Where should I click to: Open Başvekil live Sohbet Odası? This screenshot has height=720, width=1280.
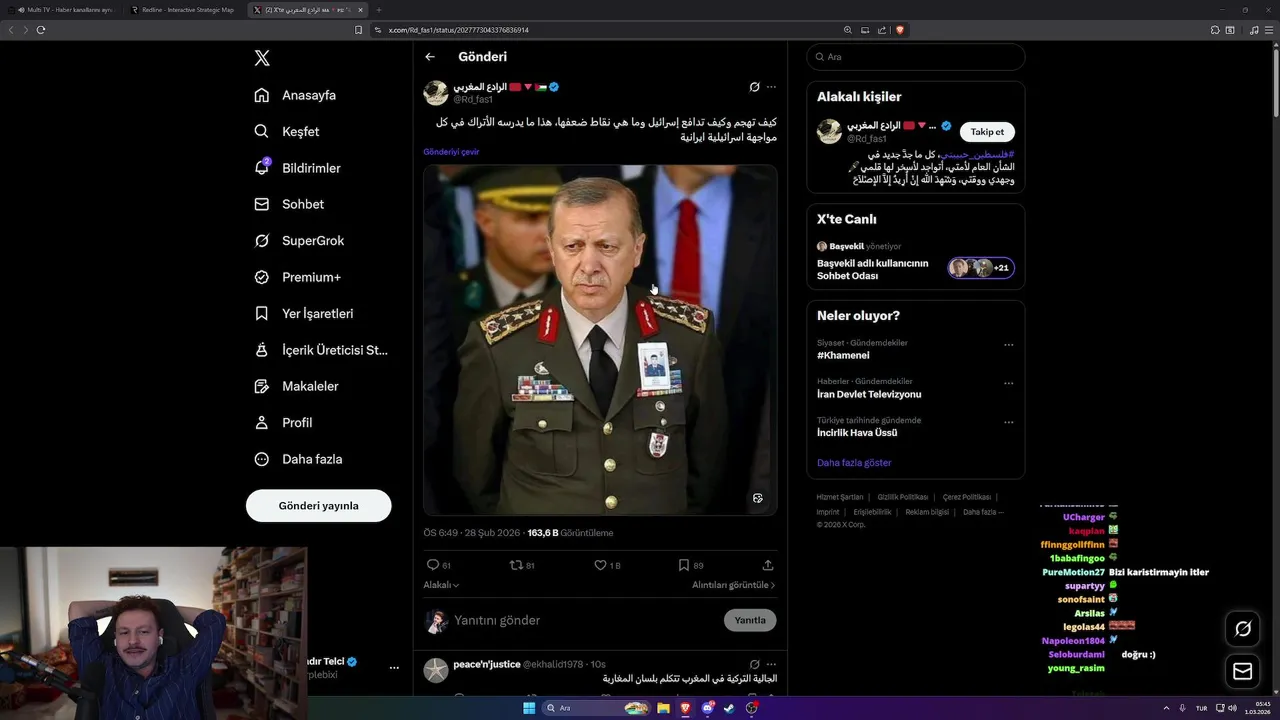coord(915,262)
